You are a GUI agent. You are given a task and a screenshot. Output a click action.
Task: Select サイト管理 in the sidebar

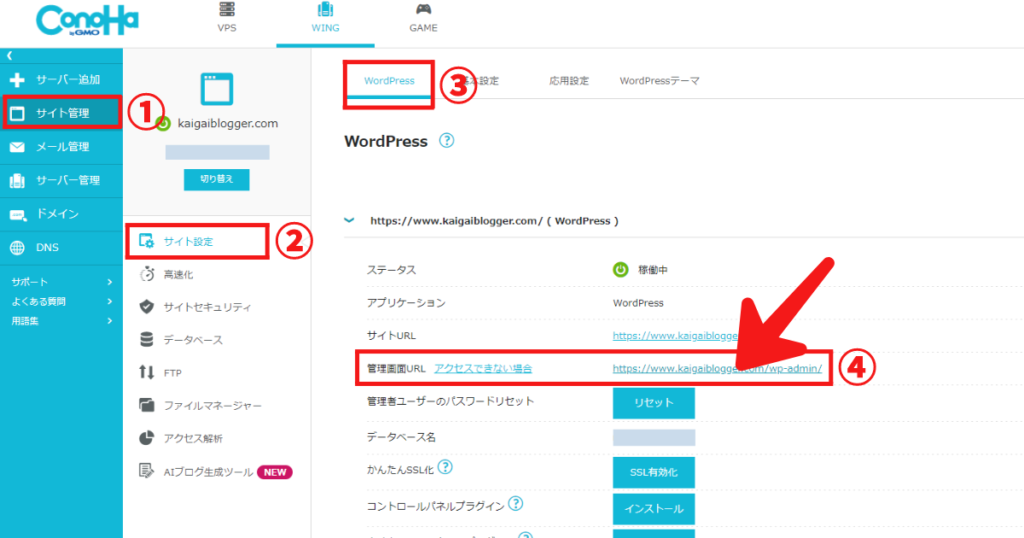[62, 113]
